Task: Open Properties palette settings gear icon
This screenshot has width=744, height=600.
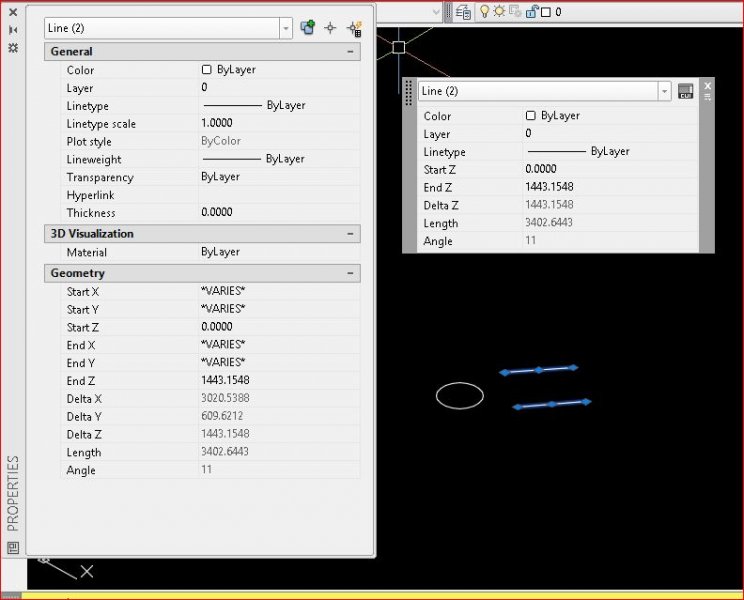Action: (x=13, y=48)
